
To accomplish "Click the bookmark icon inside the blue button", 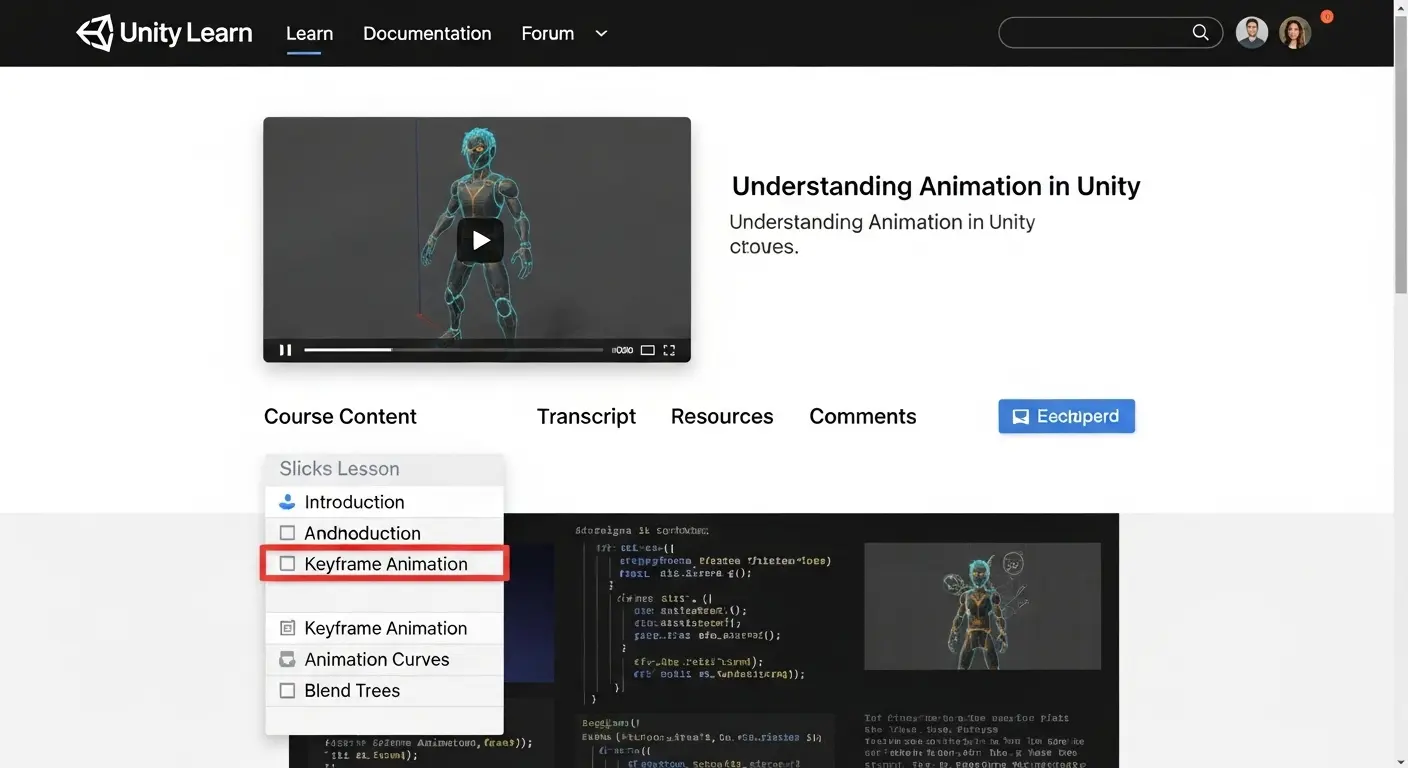I will tap(1020, 416).
